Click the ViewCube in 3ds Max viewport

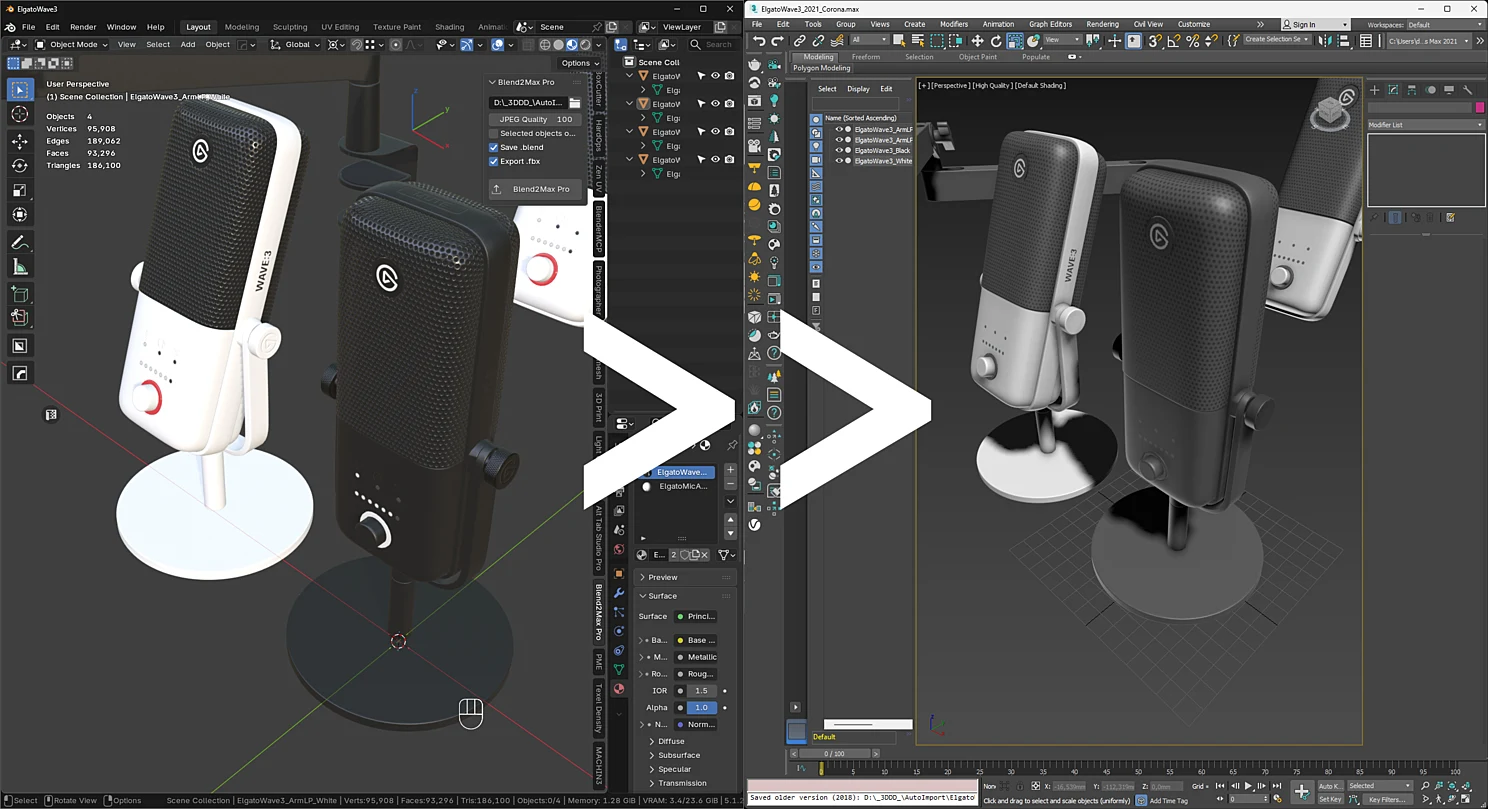(1332, 113)
